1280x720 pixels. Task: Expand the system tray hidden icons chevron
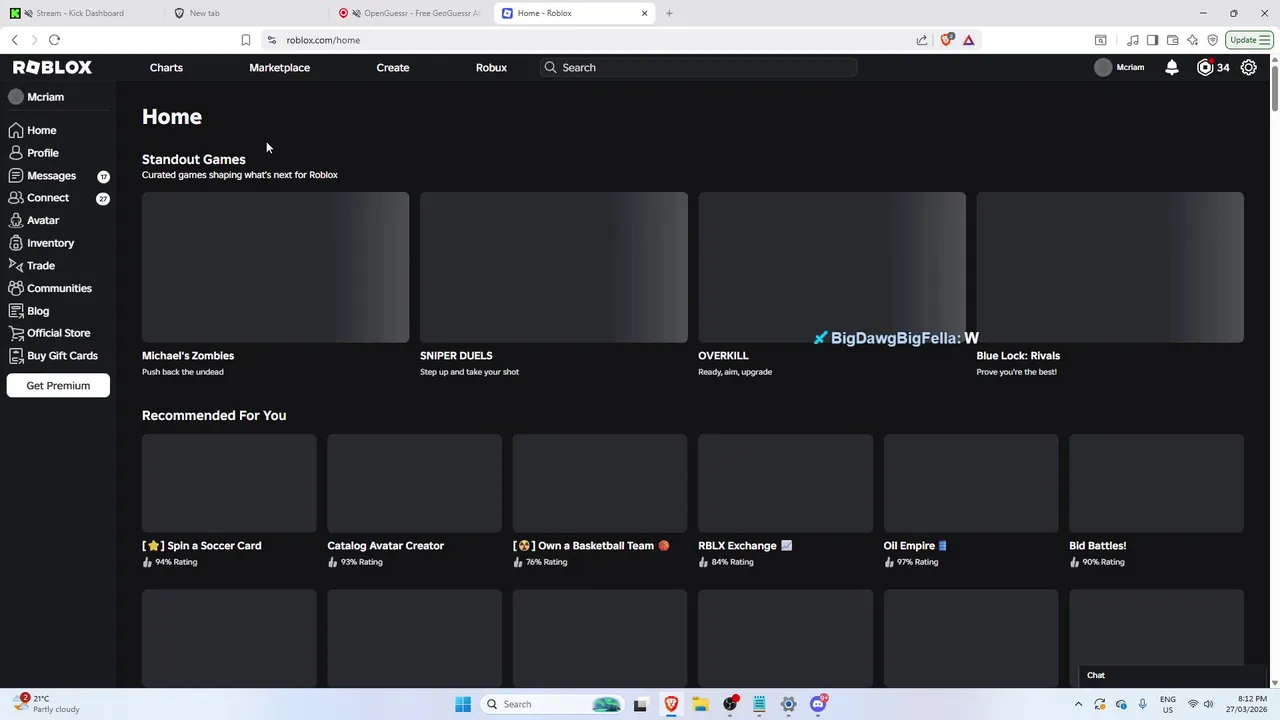point(1078,704)
